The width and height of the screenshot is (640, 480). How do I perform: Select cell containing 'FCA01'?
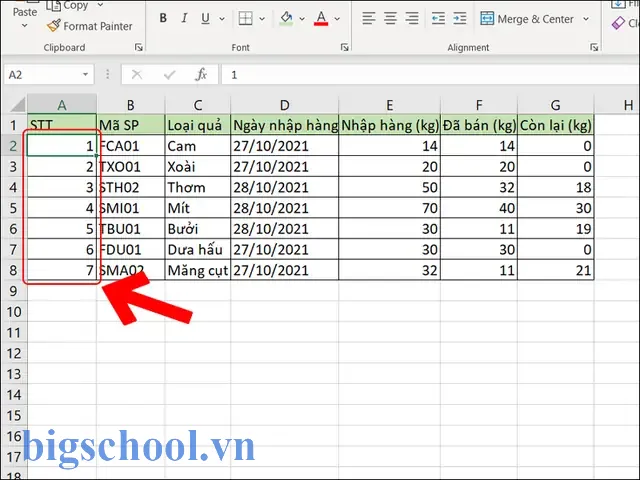pos(131,146)
